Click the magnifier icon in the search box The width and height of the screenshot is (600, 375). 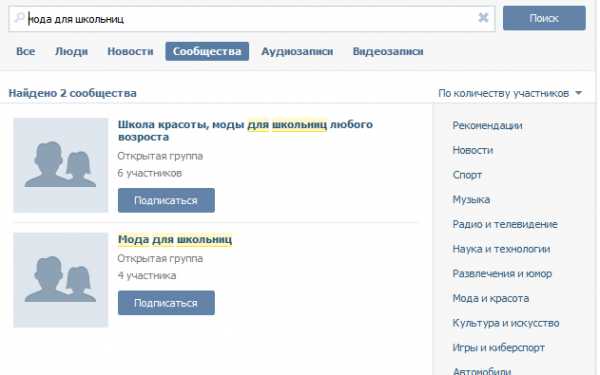click(19, 18)
